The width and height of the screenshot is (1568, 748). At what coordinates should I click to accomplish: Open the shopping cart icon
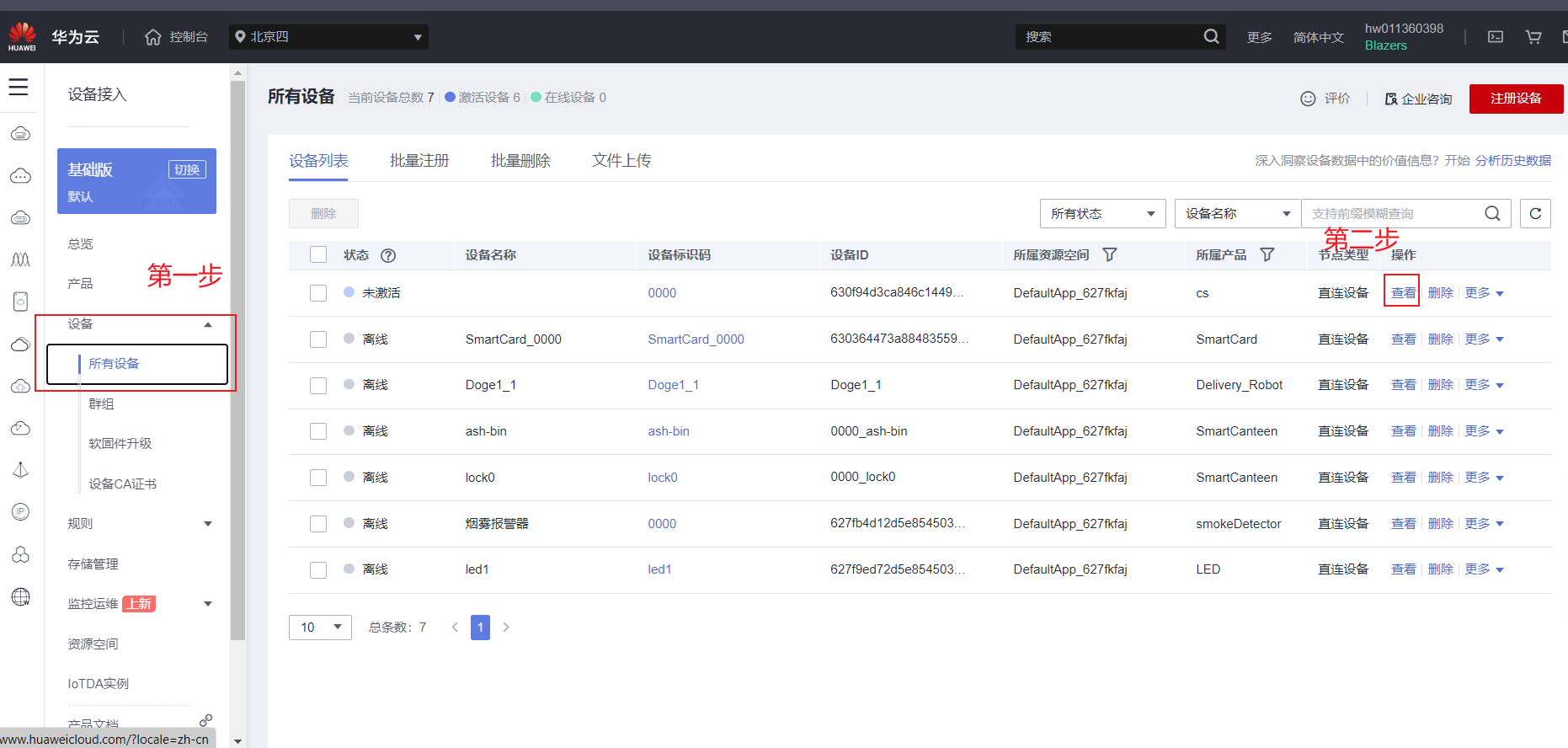1533,37
